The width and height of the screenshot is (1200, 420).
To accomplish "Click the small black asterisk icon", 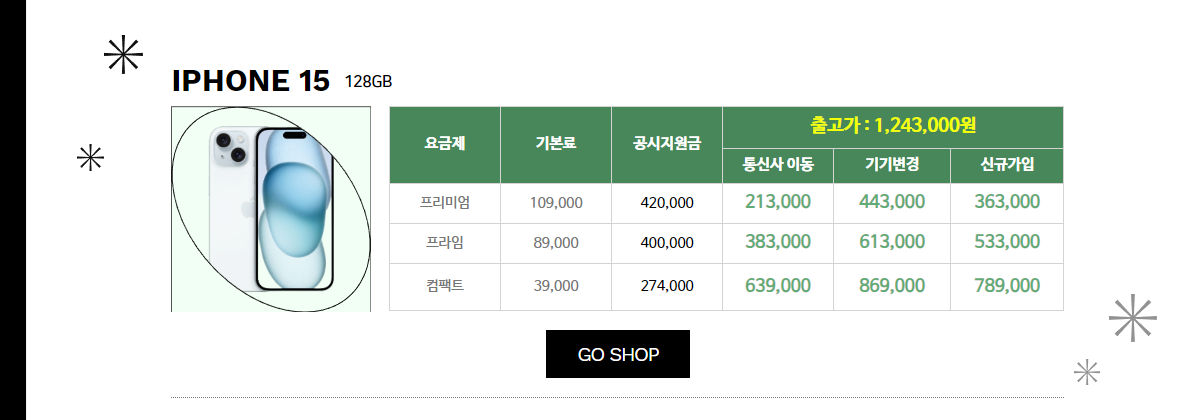I will 91,158.
